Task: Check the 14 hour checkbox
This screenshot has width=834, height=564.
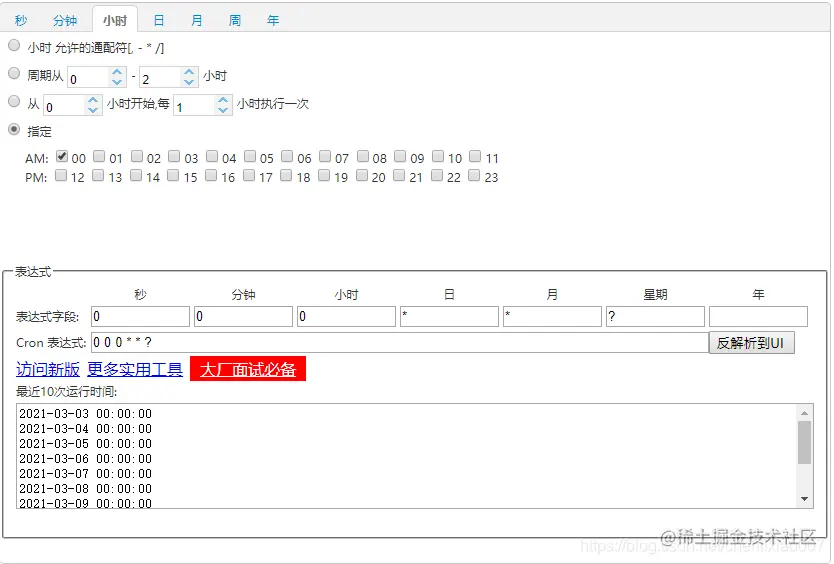Action: [136, 175]
